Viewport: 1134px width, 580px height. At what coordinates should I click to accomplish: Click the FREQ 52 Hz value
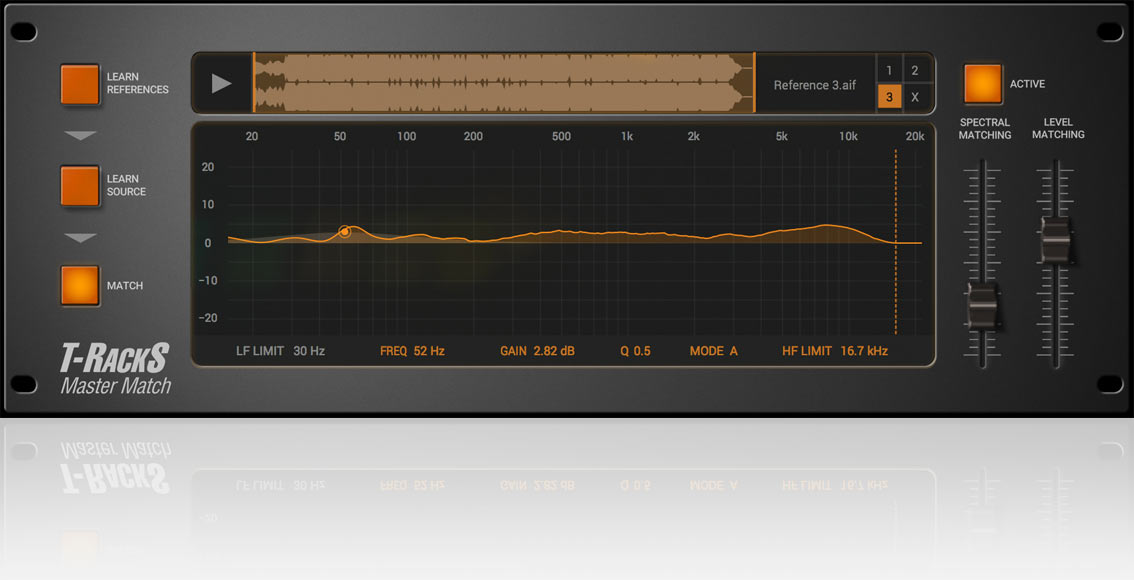(x=412, y=351)
